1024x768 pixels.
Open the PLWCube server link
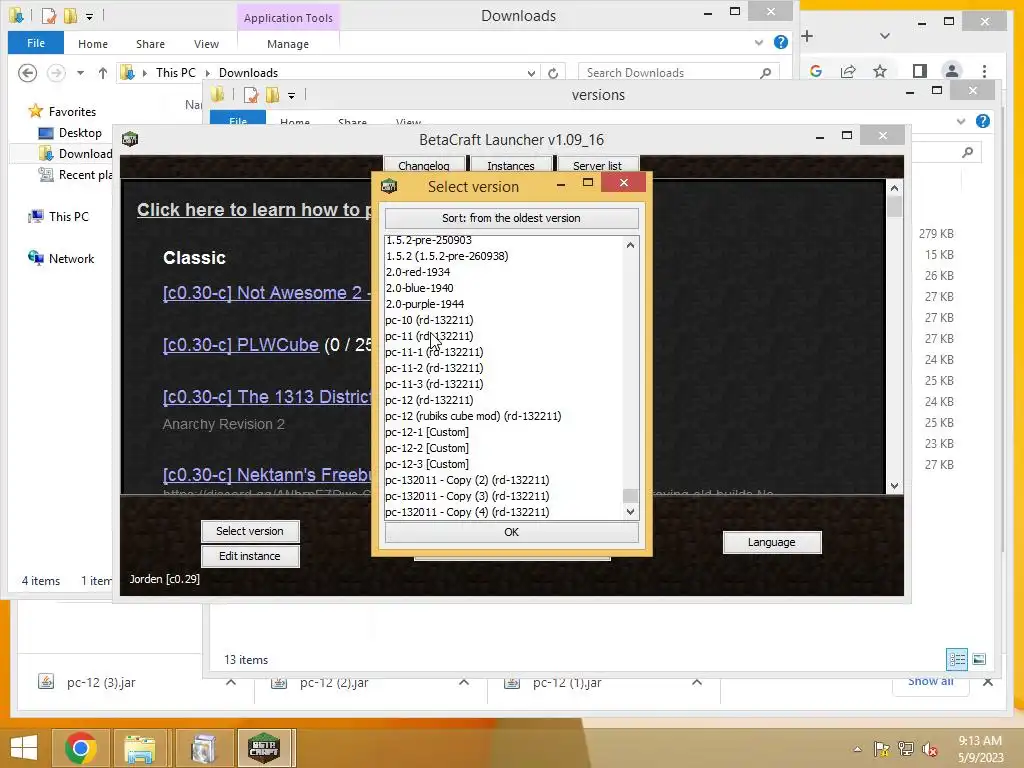pos(241,345)
